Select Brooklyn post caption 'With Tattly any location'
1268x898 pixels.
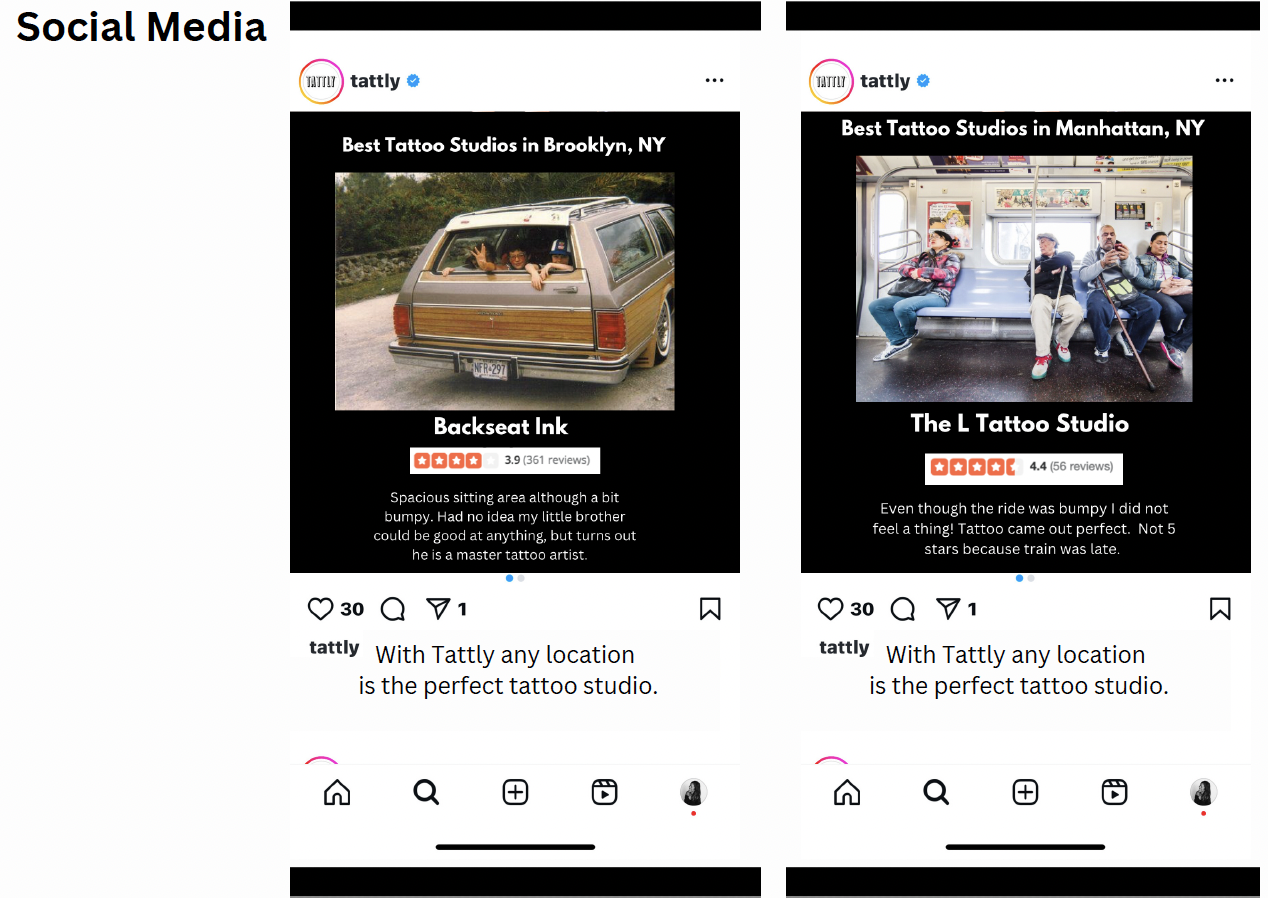[508, 670]
